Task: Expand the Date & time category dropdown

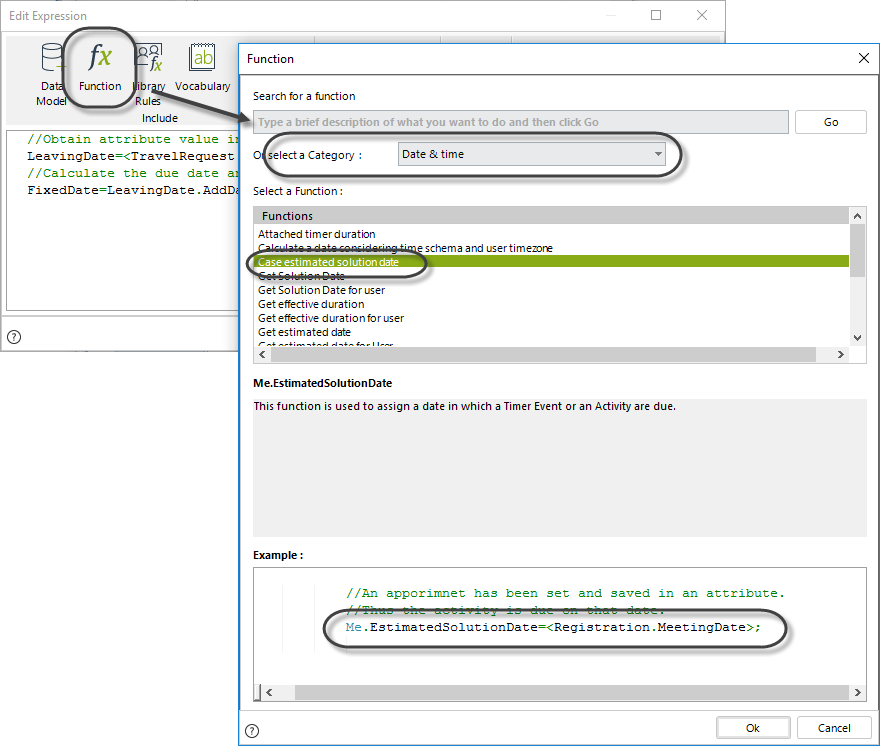Action: pyautogui.click(x=657, y=154)
